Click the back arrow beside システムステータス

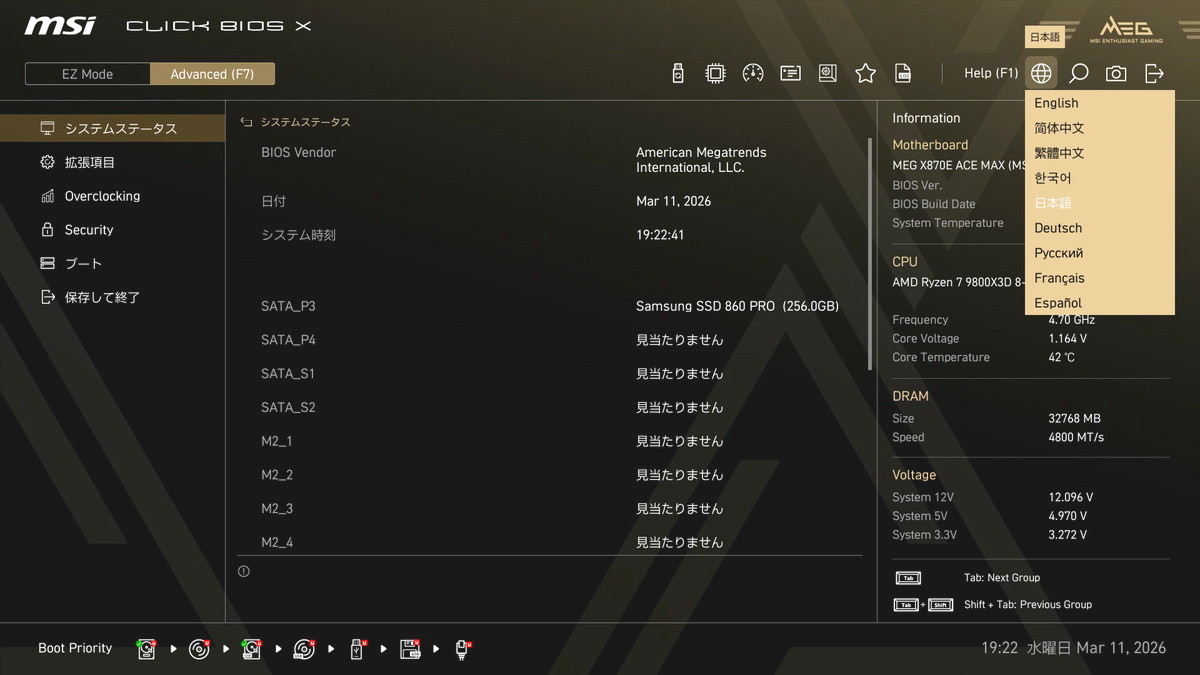click(246, 122)
